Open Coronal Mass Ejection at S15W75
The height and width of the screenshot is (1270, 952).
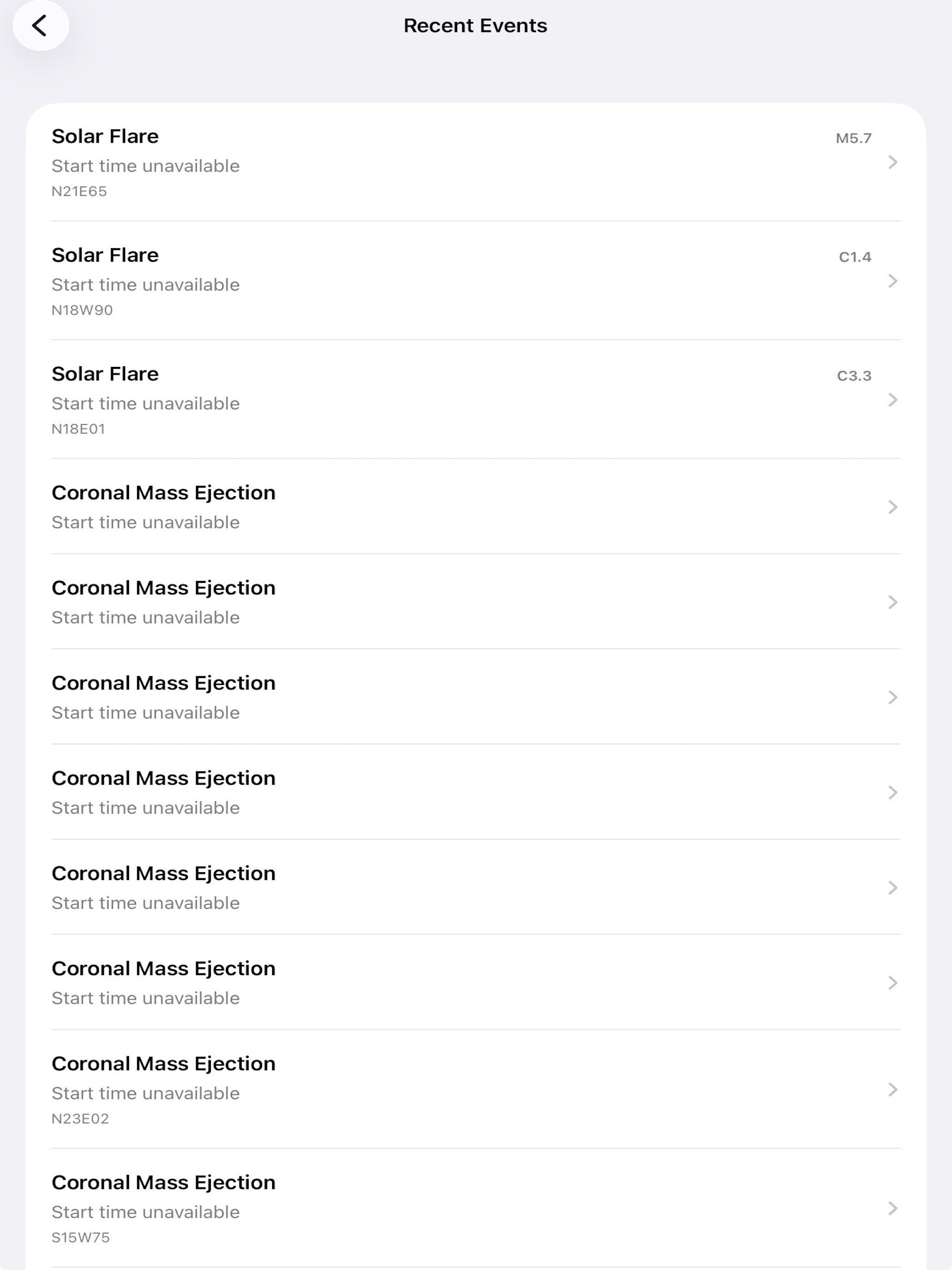(x=476, y=1209)
